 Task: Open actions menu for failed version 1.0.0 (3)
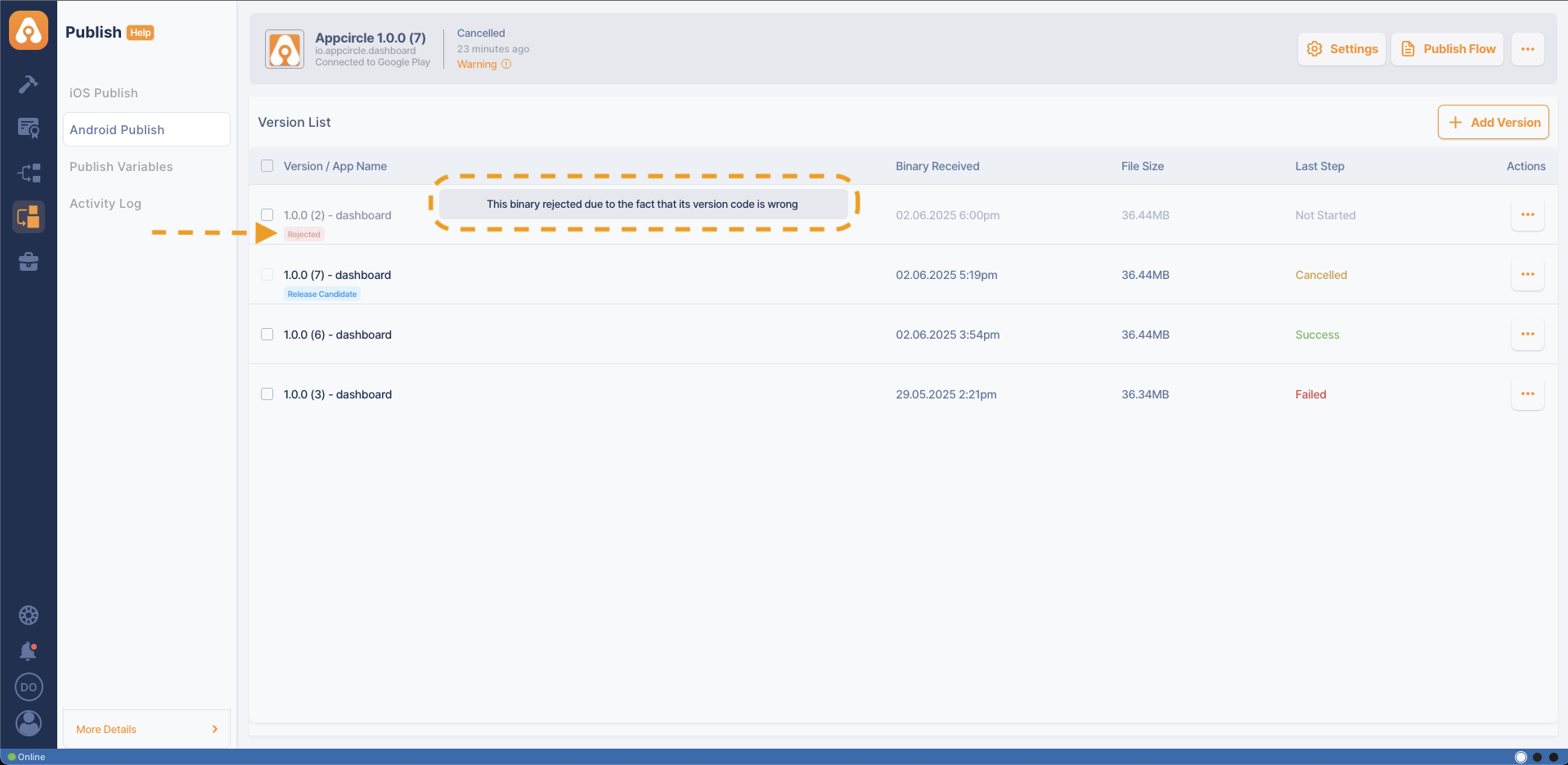tap(1527, 394)
